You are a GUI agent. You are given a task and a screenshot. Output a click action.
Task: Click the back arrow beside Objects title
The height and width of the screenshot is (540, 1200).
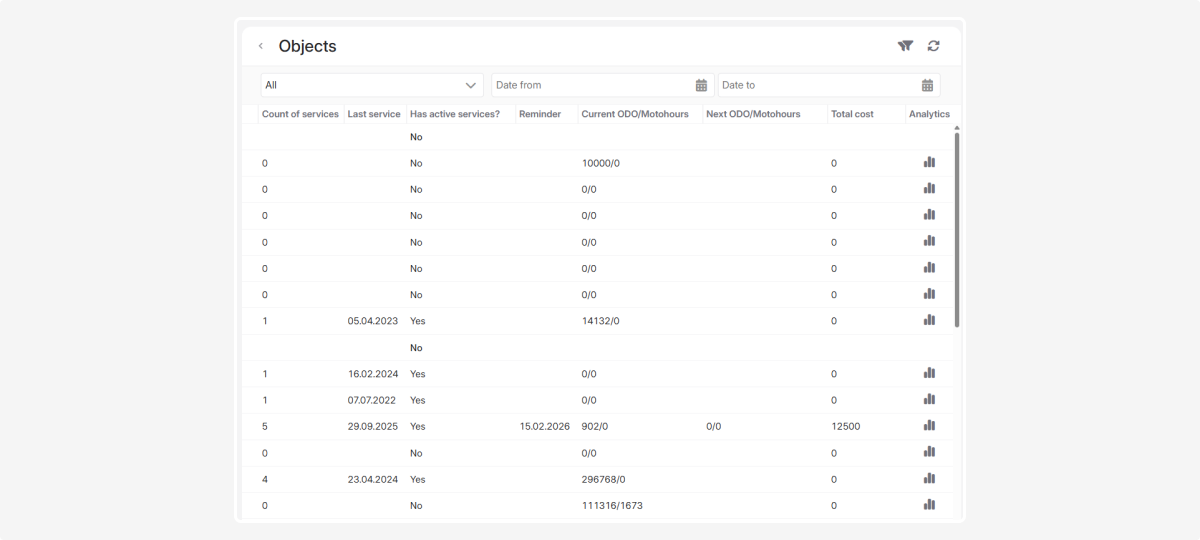tap(261, 46)
